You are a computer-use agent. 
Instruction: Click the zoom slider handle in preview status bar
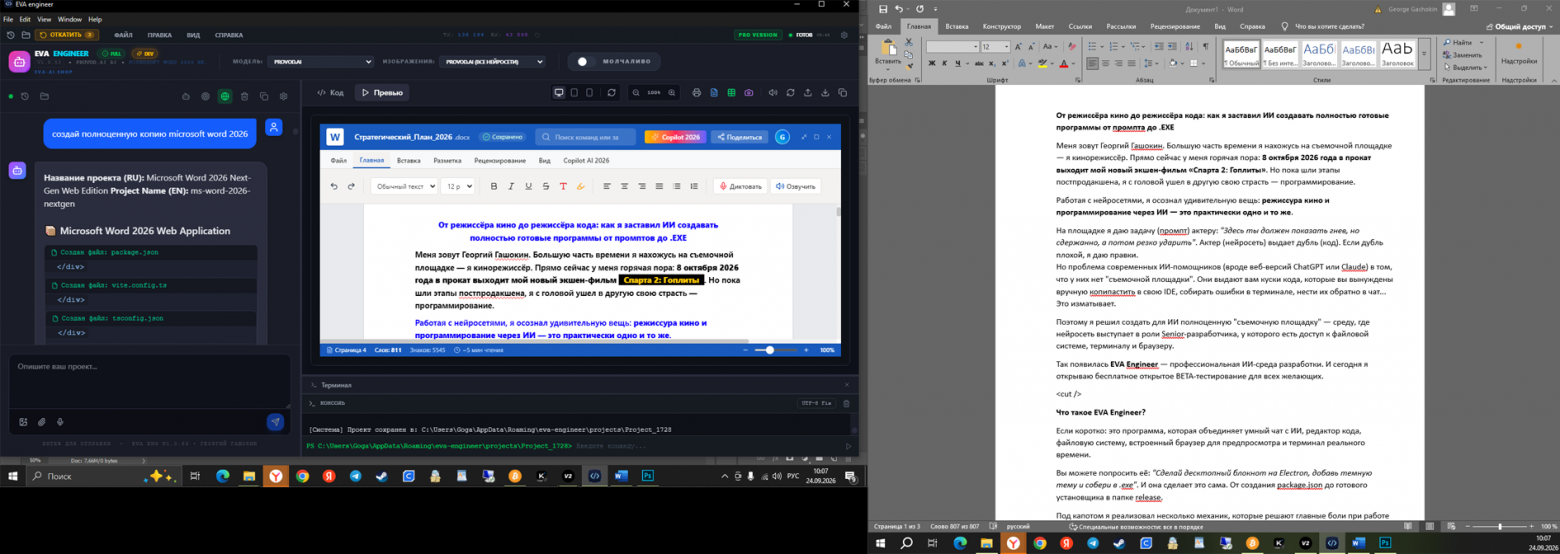pyautogui.click(x=769, y=350)
